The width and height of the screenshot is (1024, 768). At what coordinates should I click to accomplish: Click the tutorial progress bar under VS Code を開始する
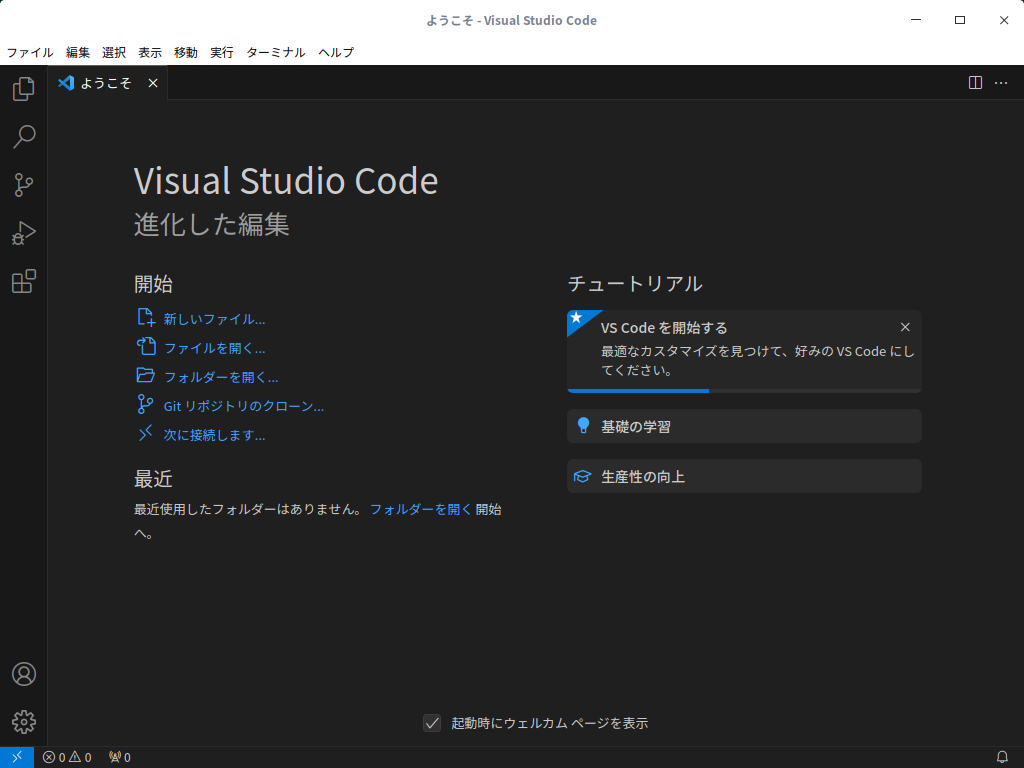744,391
